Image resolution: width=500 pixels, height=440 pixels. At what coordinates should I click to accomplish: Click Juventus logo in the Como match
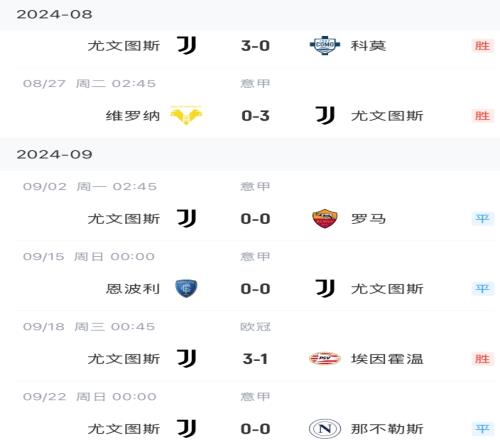pyautogui.click(x=186, y=45)
